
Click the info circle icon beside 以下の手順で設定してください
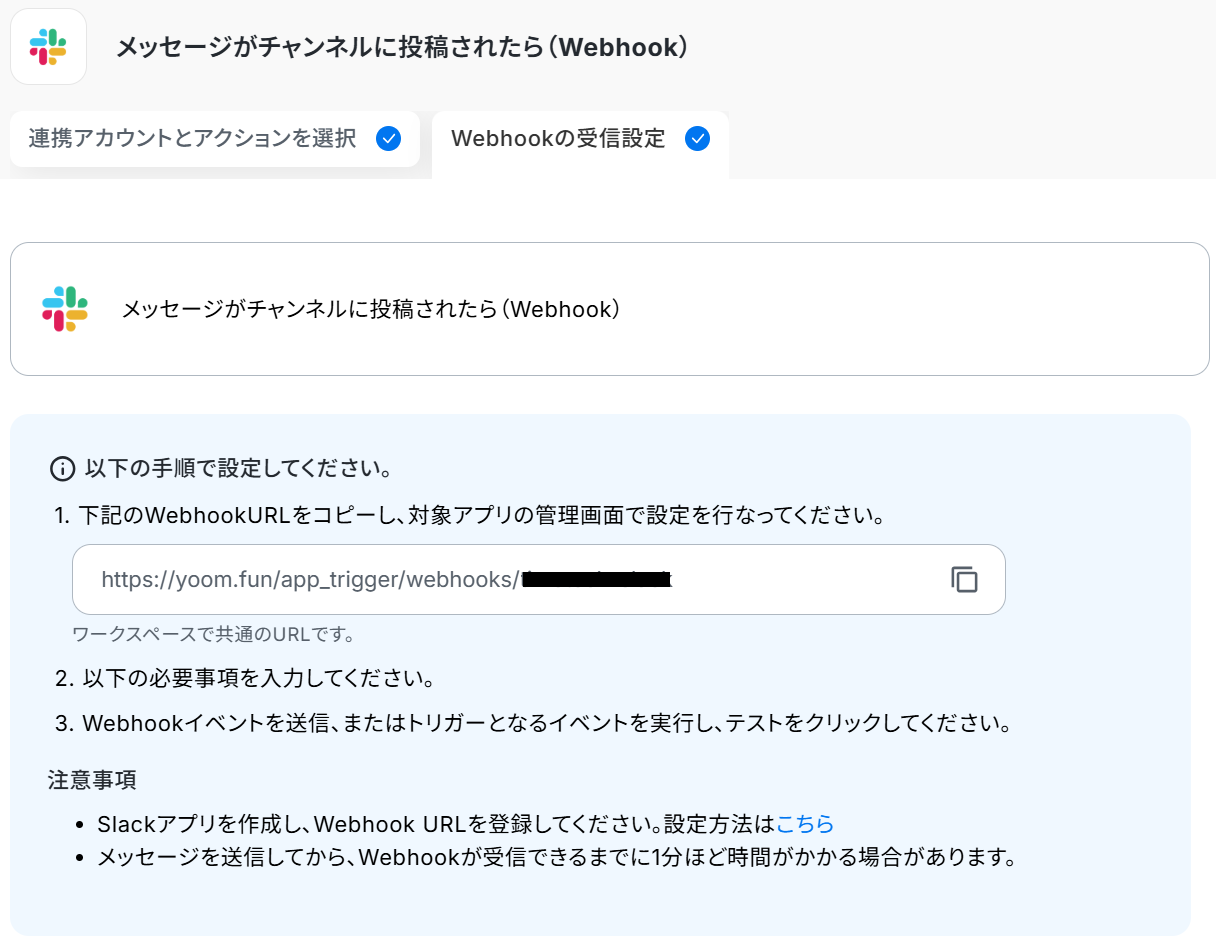coord(62,468)
